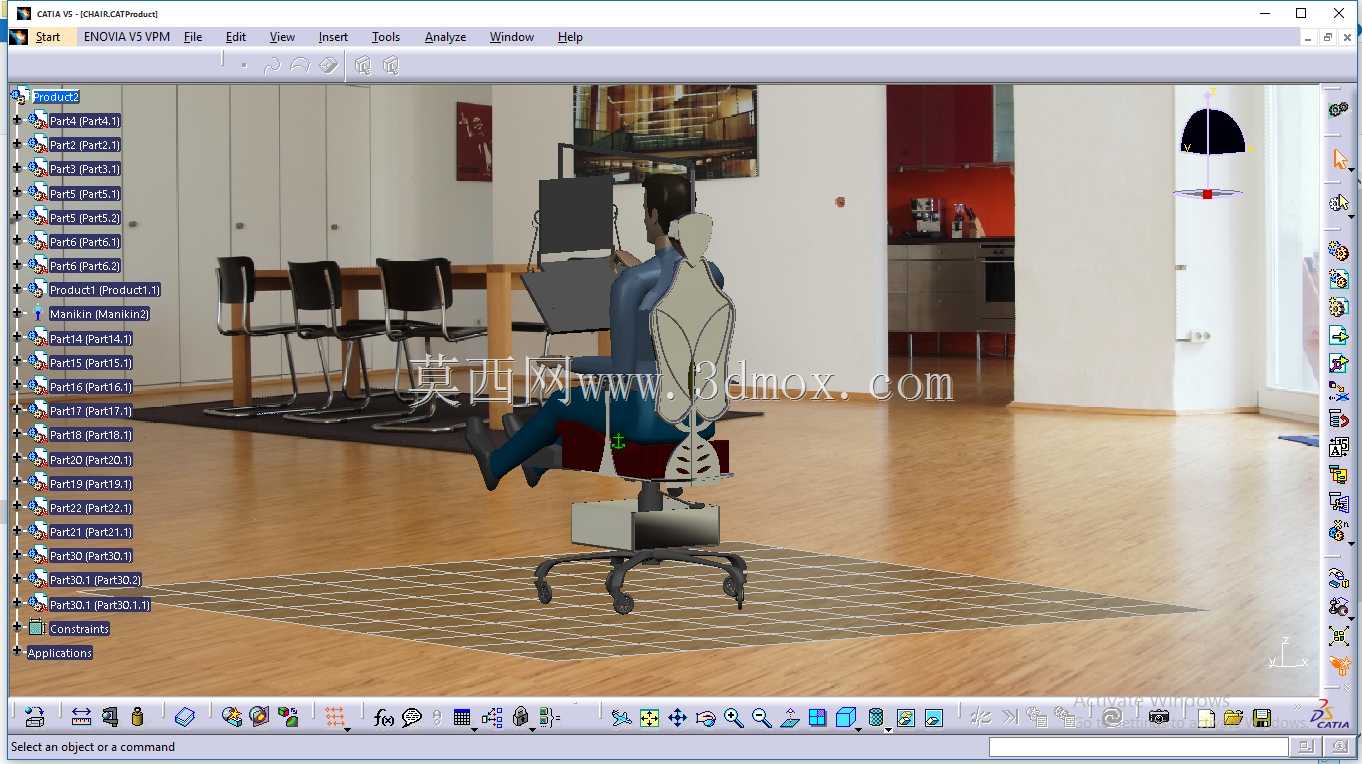Select Part5 (Part5.2) in the tree

click(85, 218)
